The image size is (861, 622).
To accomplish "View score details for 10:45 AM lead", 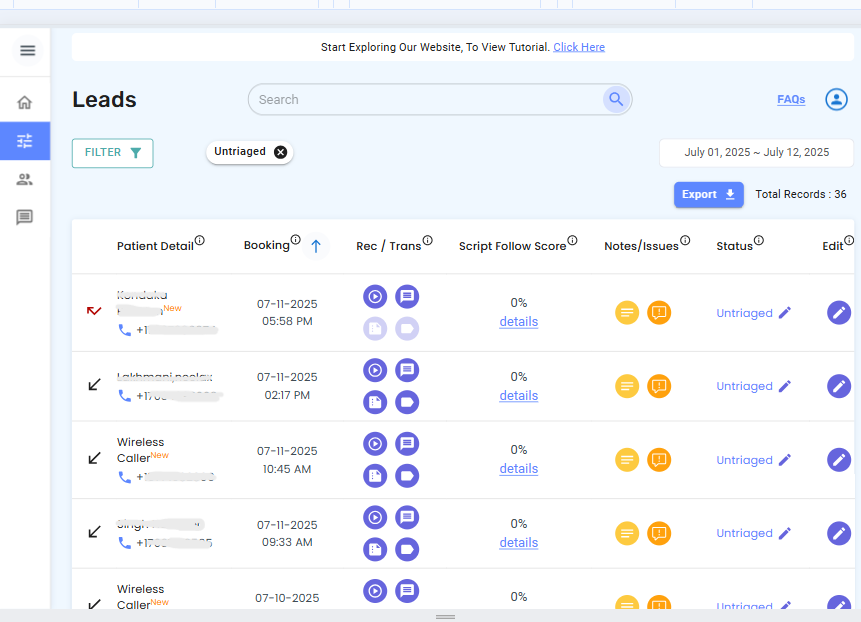I will 518,469.
